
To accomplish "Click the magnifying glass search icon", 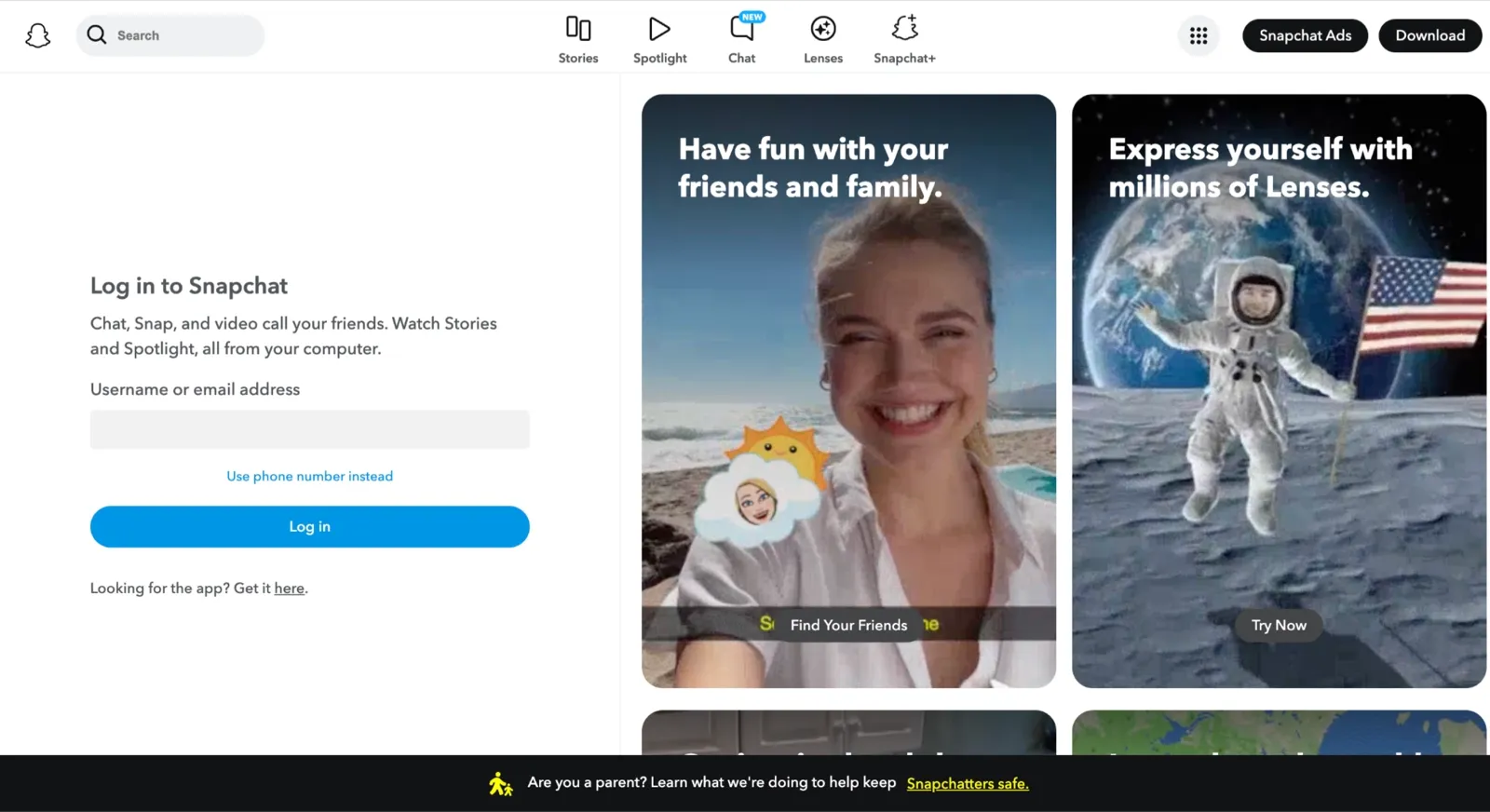I will (97, 34).
